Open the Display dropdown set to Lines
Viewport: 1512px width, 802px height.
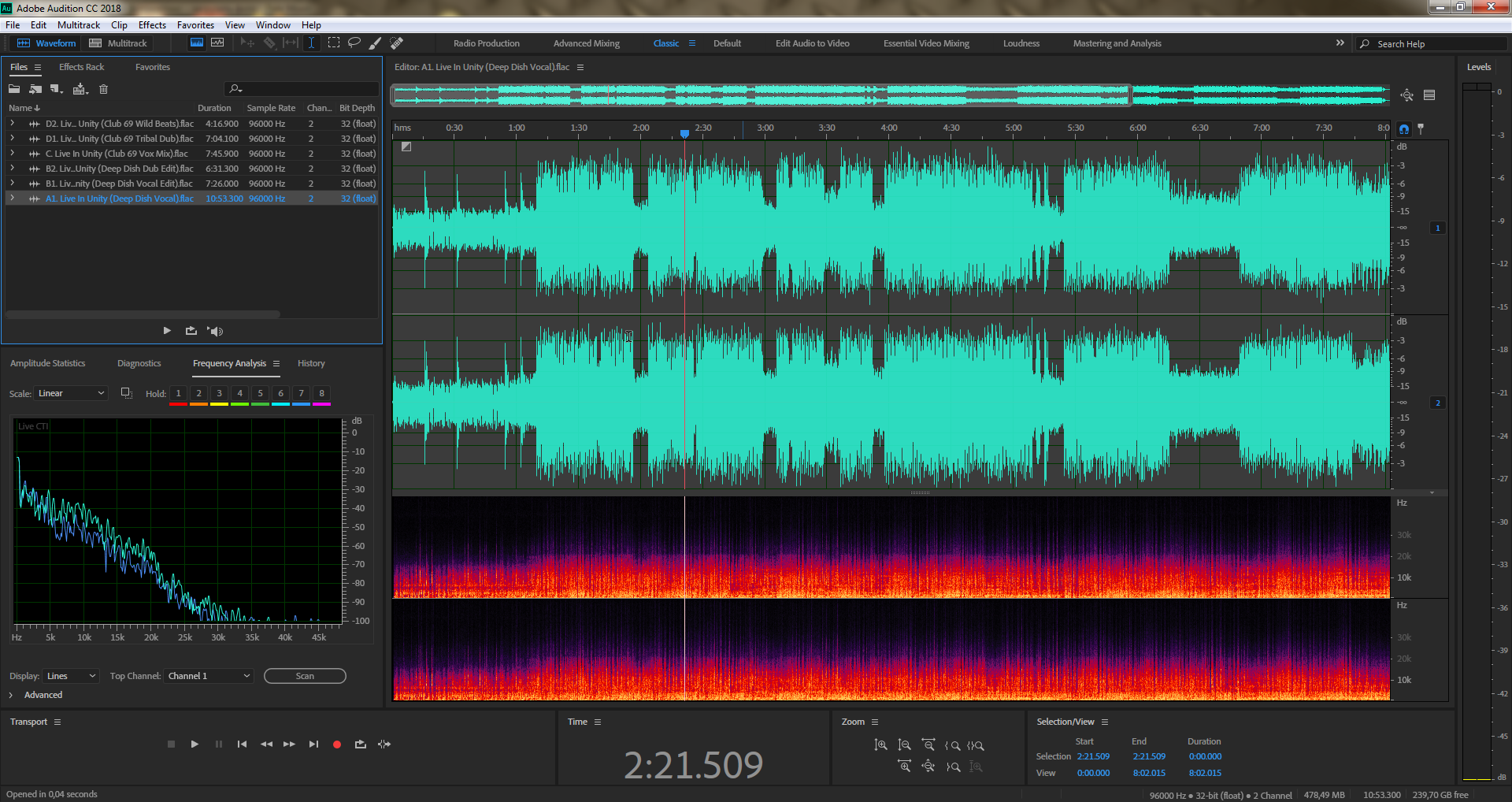[71, 676]
